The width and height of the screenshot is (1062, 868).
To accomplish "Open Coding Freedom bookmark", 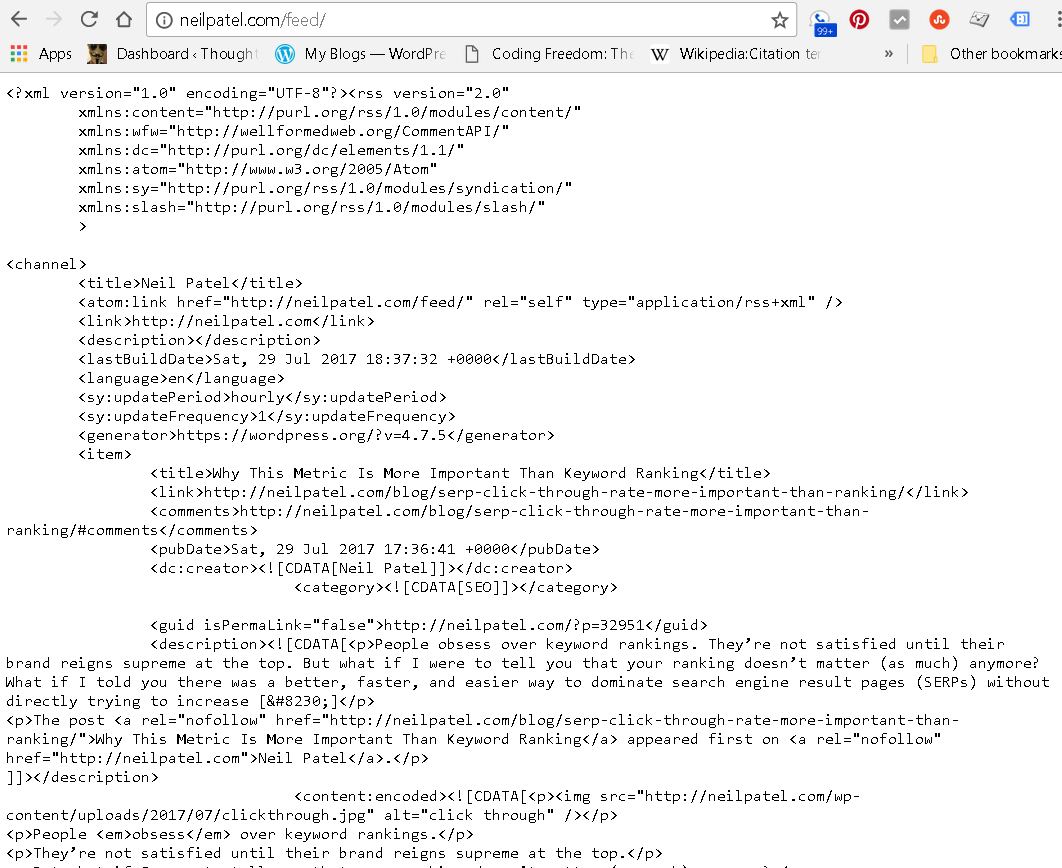I will [549, 54].
